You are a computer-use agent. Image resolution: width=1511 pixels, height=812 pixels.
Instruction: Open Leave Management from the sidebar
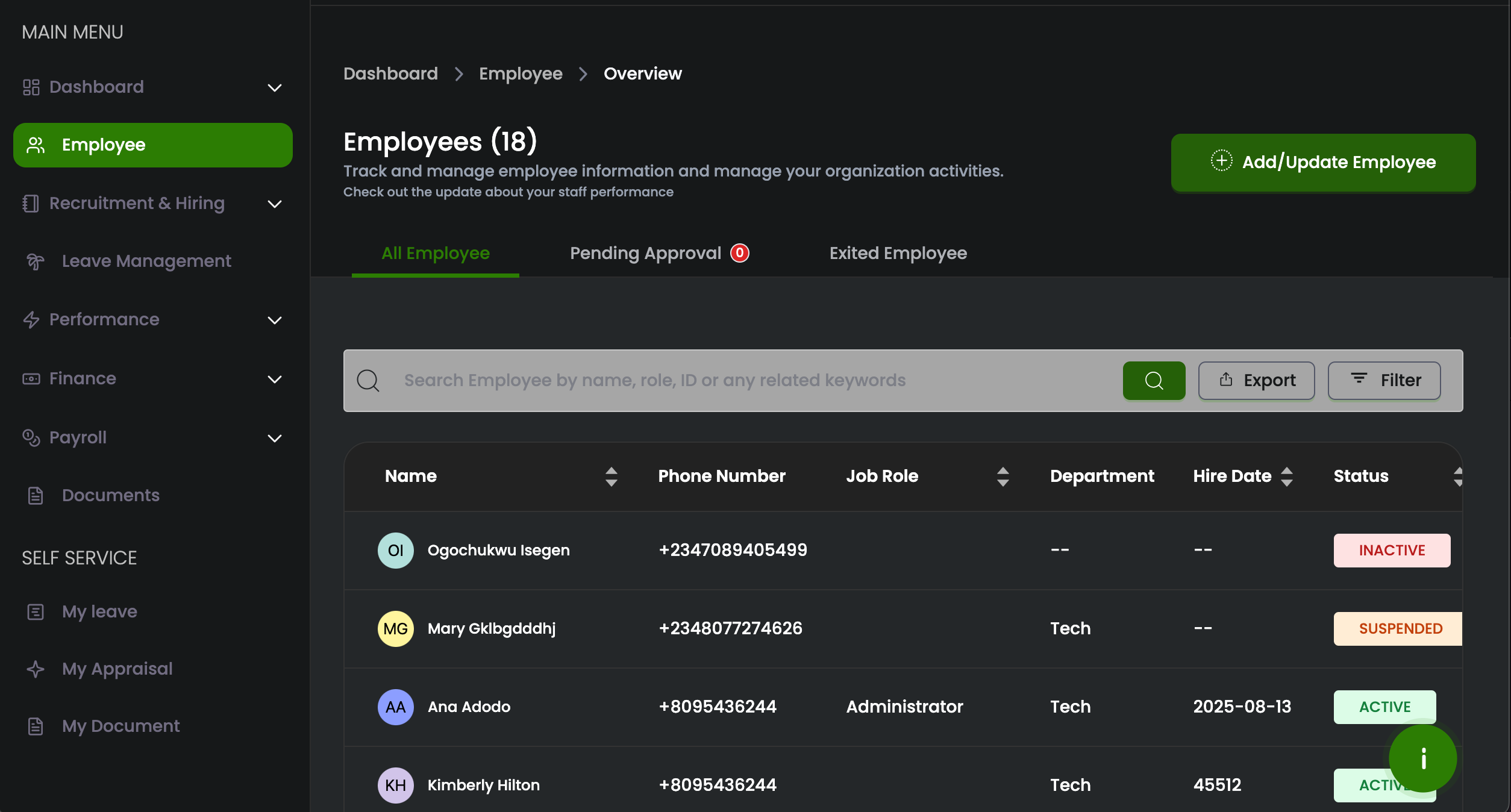click(146, 261)
